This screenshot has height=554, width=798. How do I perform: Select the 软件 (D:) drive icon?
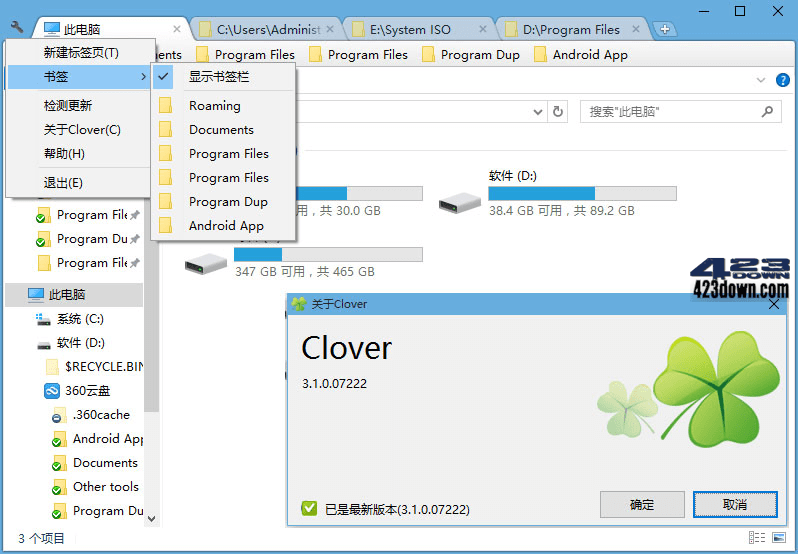click(x=460, y=202)
